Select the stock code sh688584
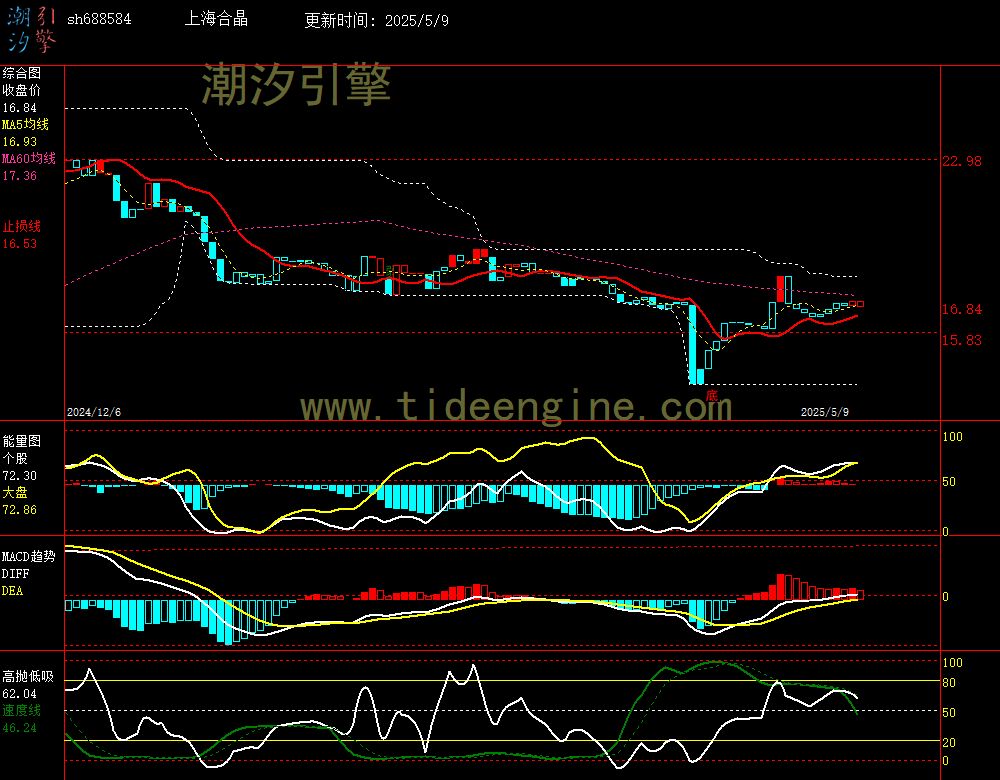 [x=99, y=19]
